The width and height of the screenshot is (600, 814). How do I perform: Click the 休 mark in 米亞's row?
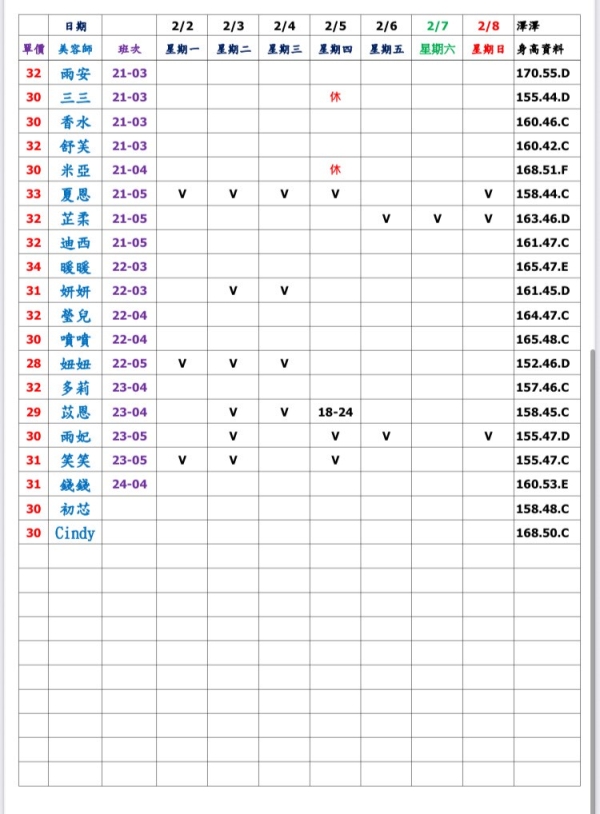335,170
